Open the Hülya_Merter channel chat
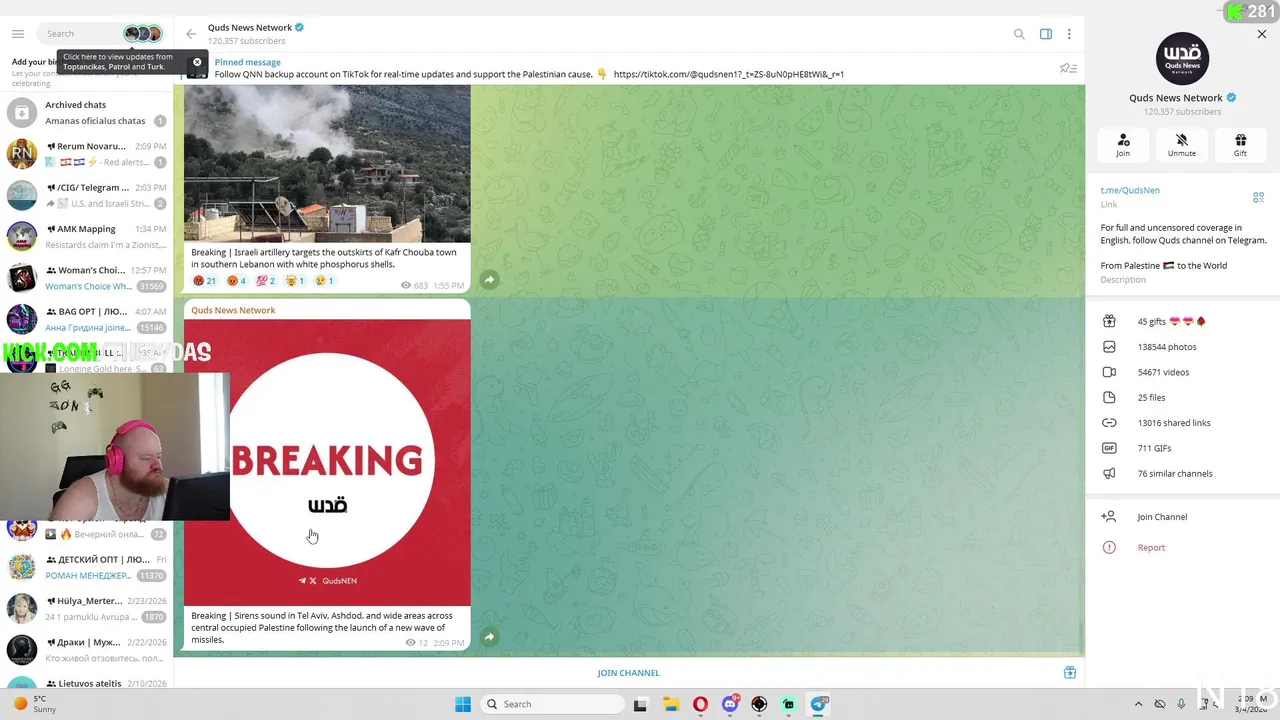 [86, 608]
